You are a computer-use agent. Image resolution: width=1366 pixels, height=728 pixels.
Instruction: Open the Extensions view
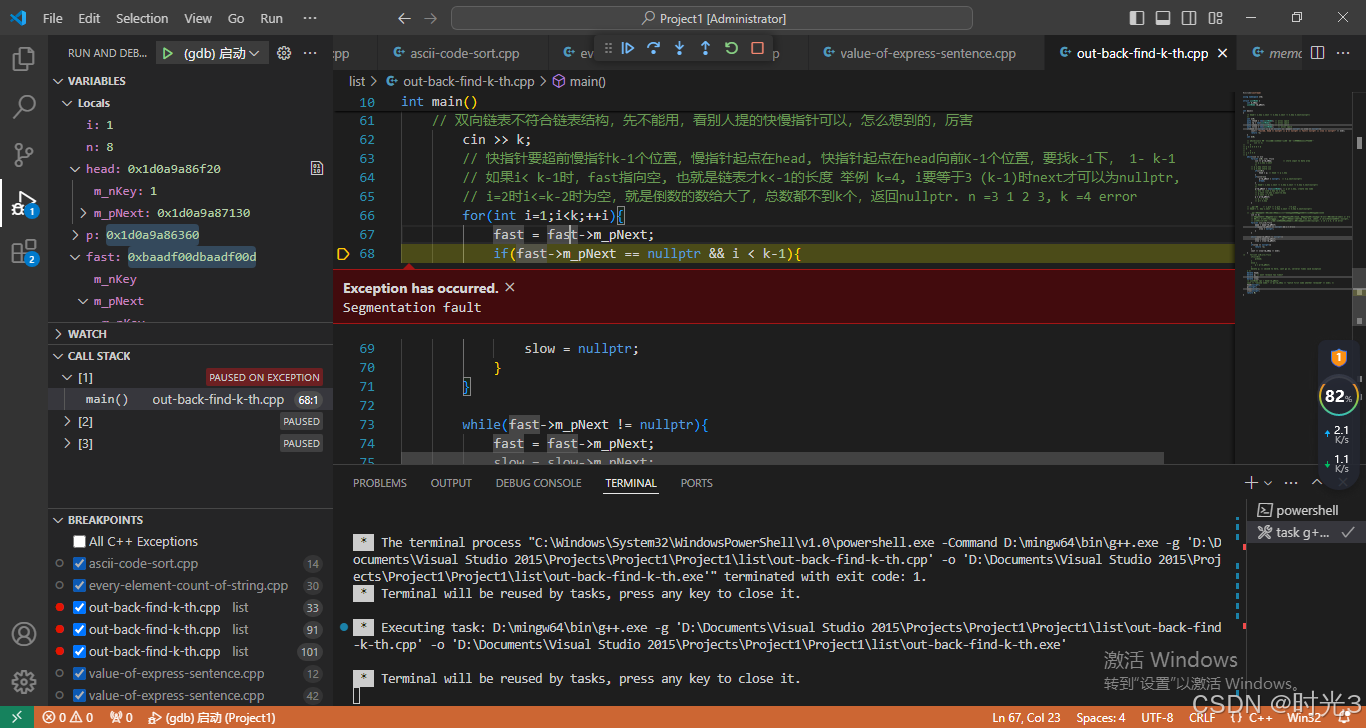pos(24,252)
